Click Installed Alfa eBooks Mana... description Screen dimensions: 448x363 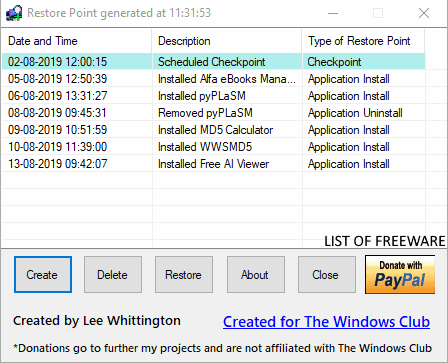pyautogui.click(x=227, y=79)
